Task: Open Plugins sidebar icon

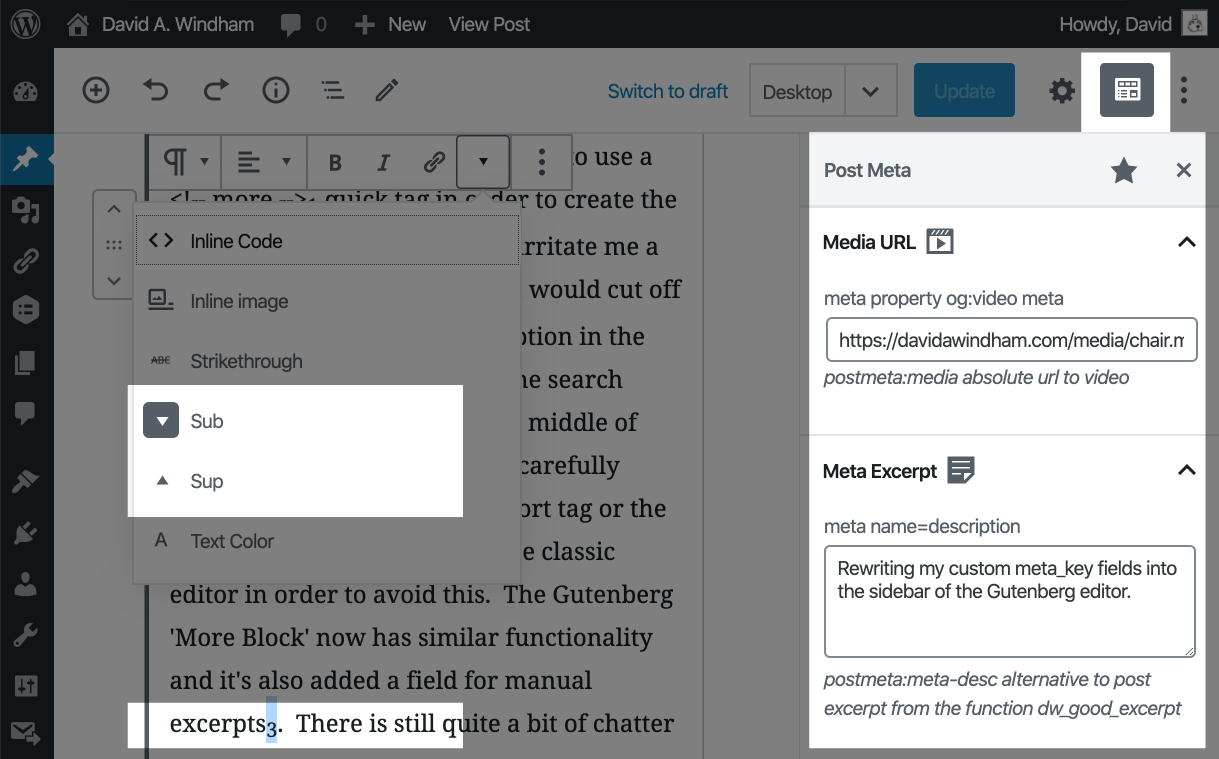Action: 26,534
